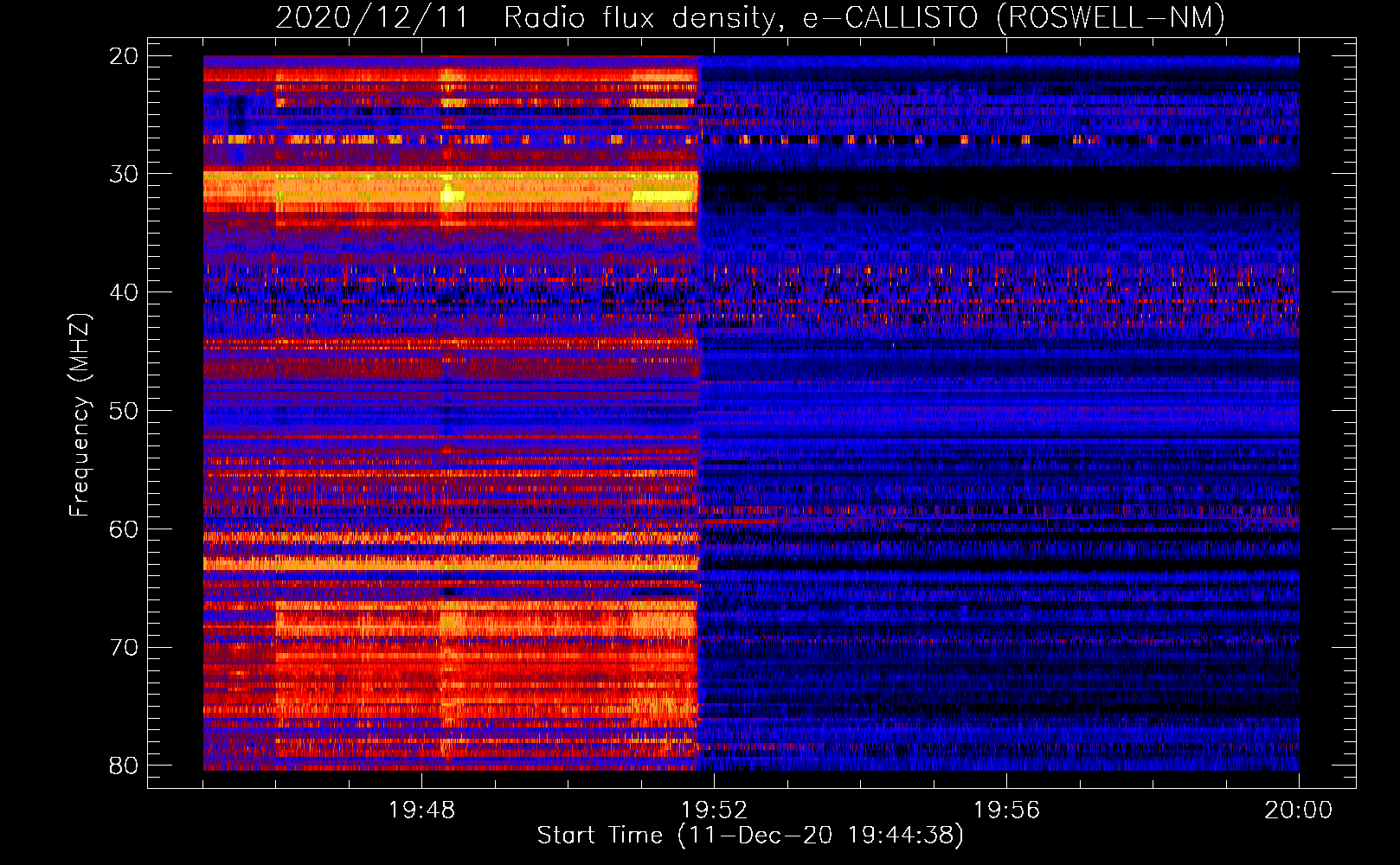Click the time tick label '19:56'
The height and width of the screenshot is (865, 1400).
1006,811
